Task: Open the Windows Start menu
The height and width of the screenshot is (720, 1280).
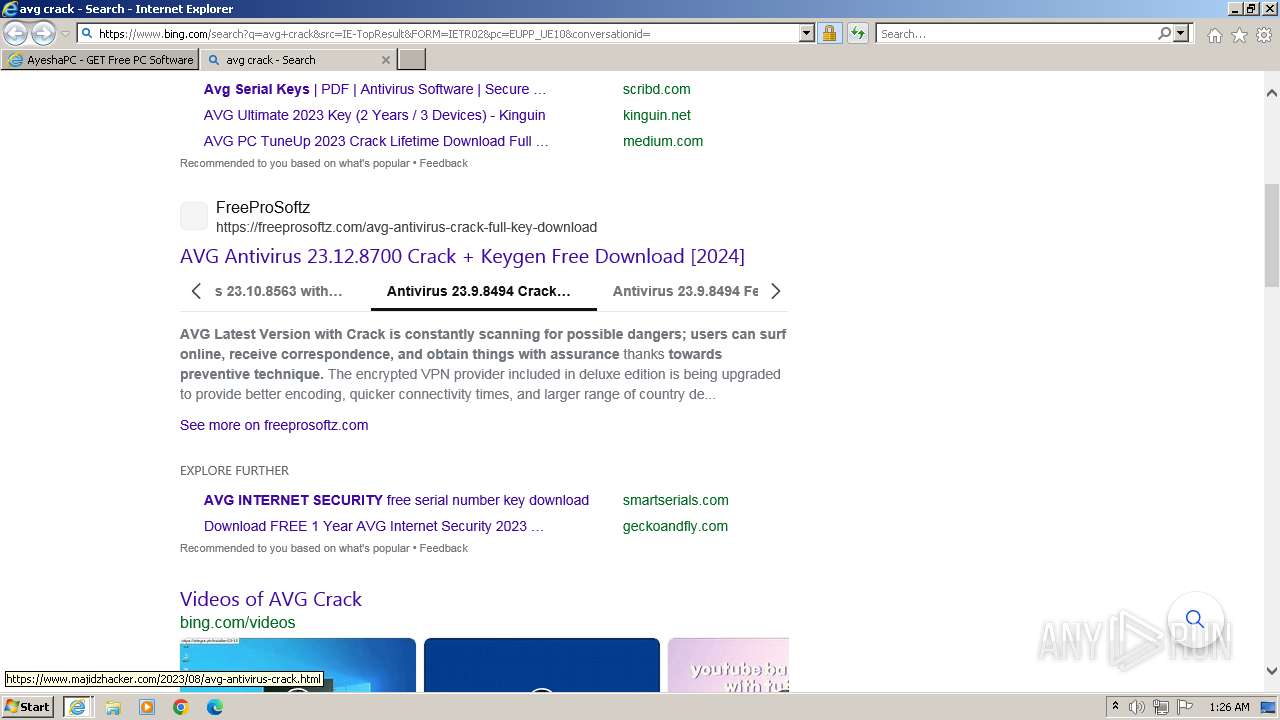Action: [28, 707]
